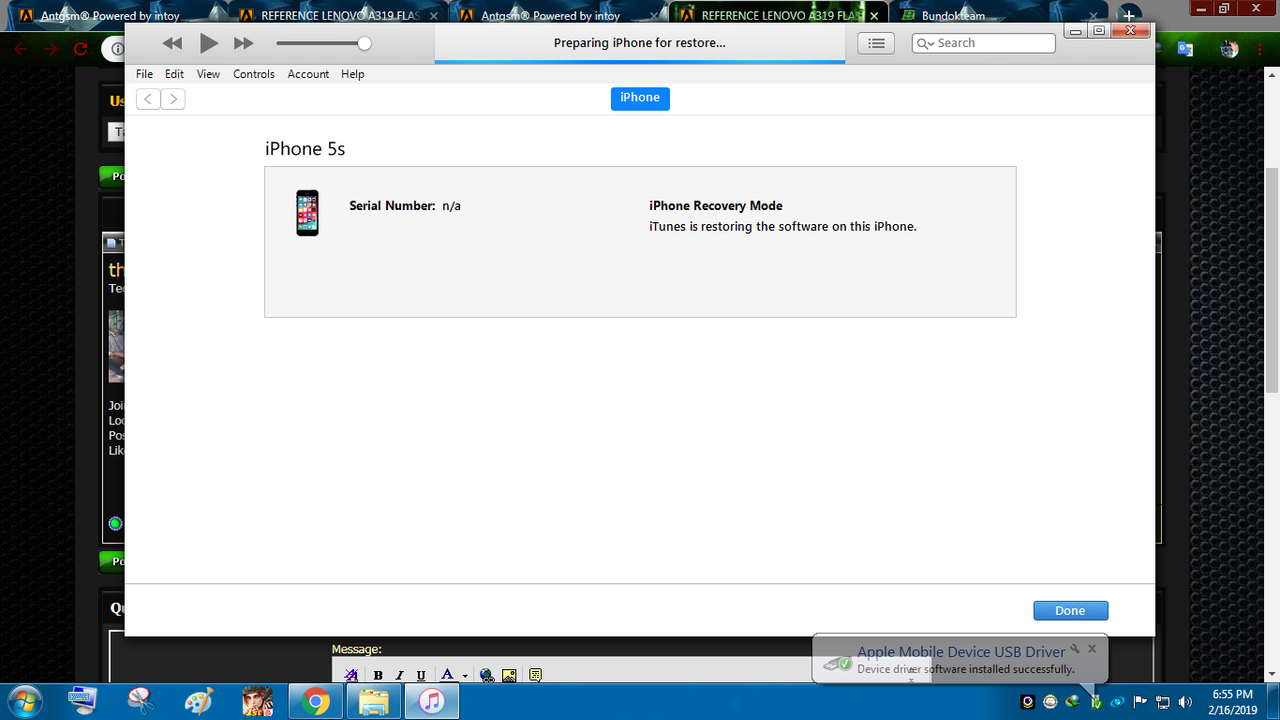
Task: Open the View menu
Action: click(208, 74)
